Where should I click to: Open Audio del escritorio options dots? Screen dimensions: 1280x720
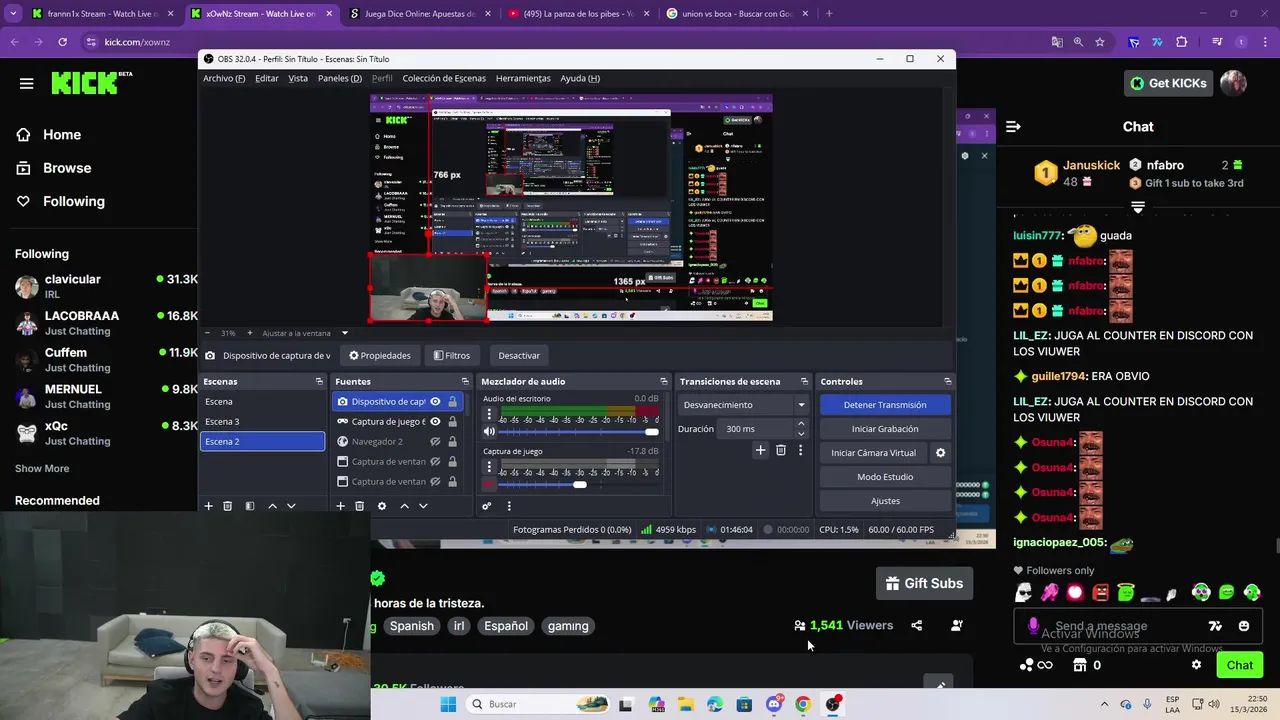pyautogui.click(x=489, y=413)
